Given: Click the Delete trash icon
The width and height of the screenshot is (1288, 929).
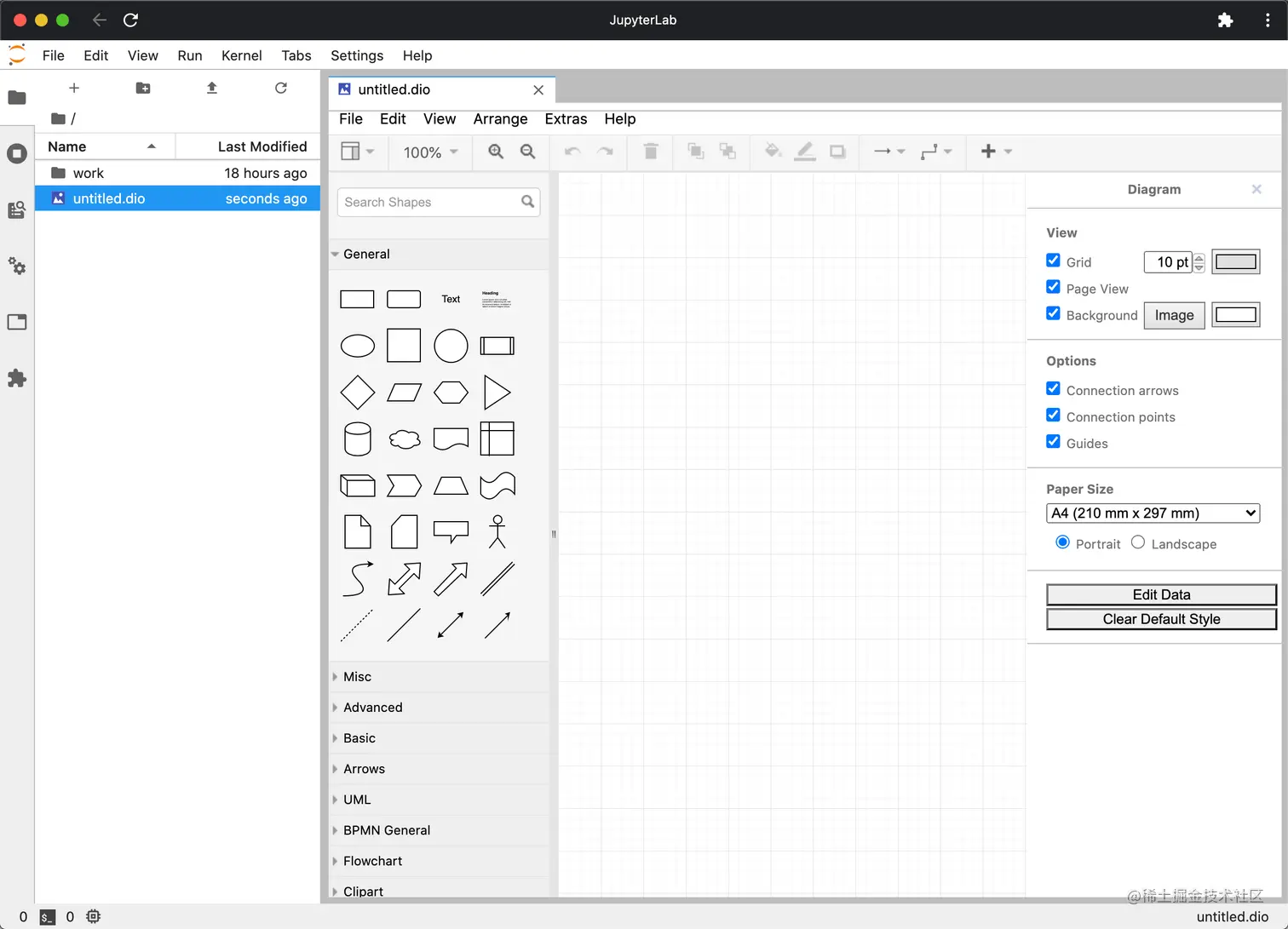Looking at the screenshot, I should pyautogui.click(x=651, y=152).
